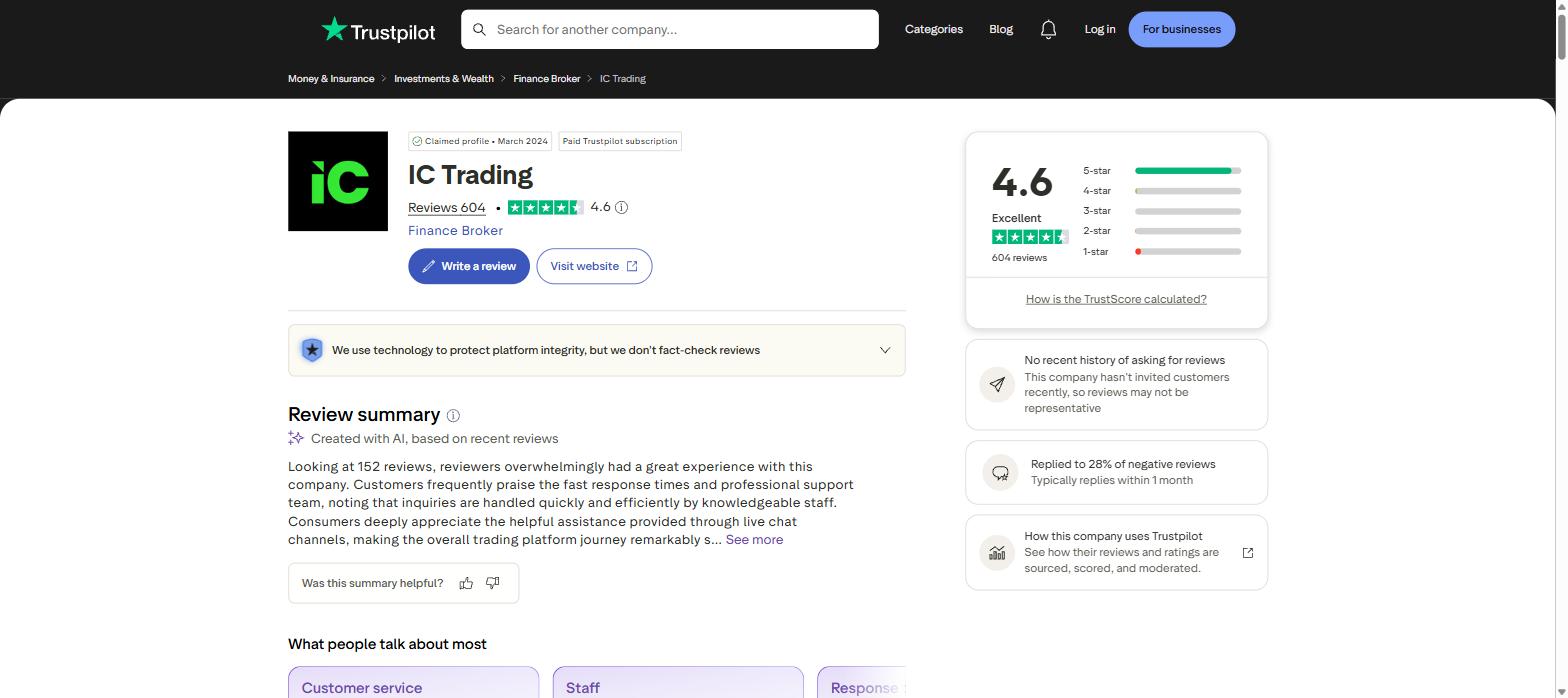The width and height of the screenshot is (1568, 698).
Task: Click the AI sparkle icon under Review summary
Action: [x=296, y=438]
